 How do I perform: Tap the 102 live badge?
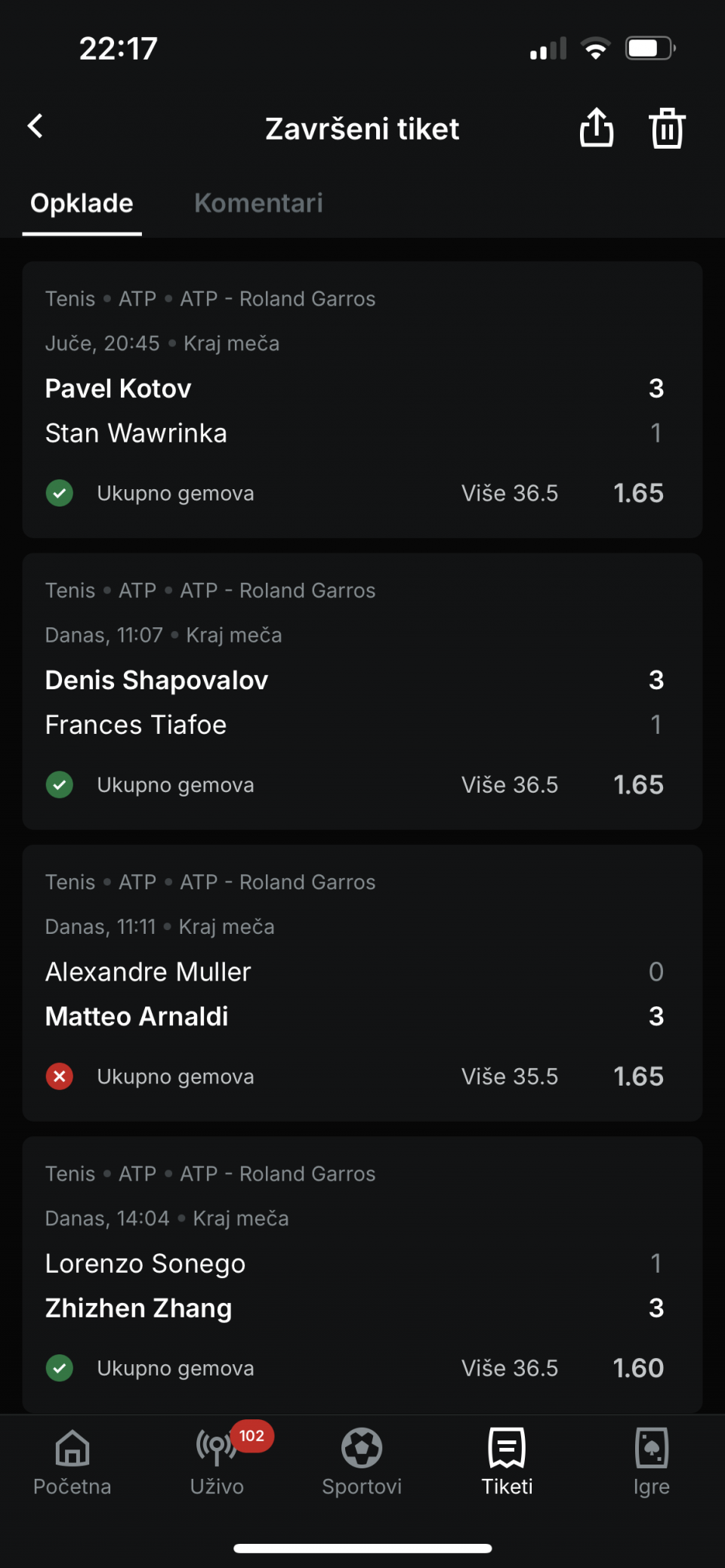(x=251, y=1435)
